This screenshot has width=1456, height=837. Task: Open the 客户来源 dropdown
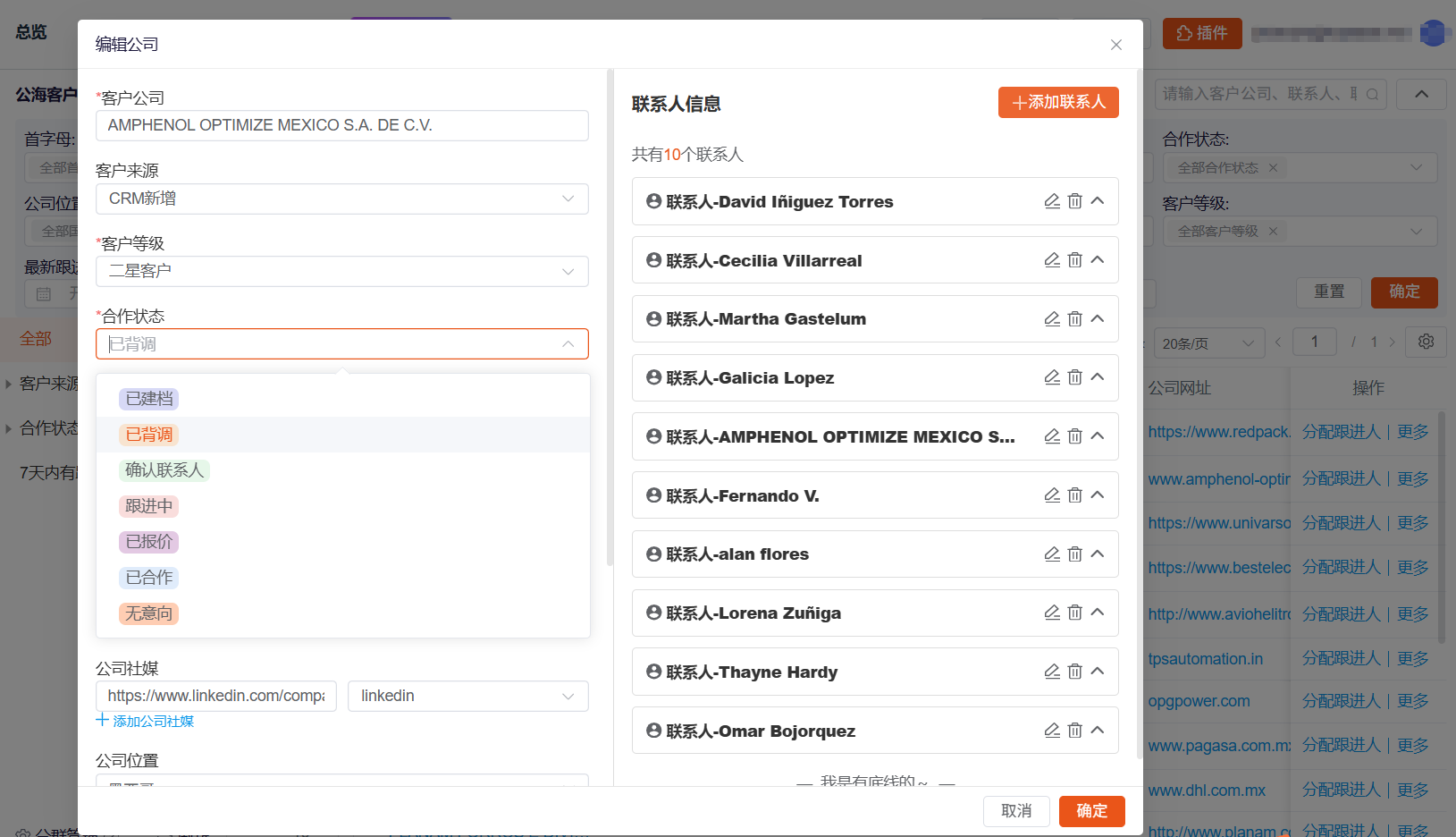click(342, 199)
